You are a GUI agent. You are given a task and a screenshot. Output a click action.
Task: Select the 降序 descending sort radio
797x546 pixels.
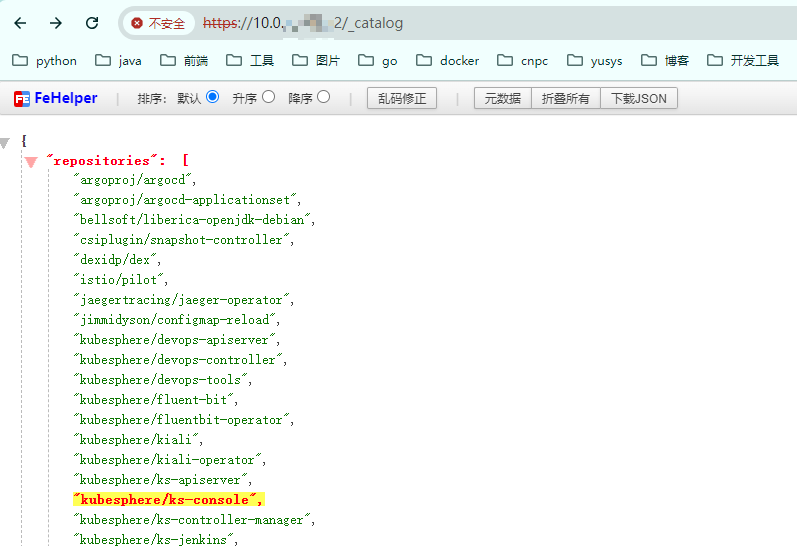click(323, 97)
